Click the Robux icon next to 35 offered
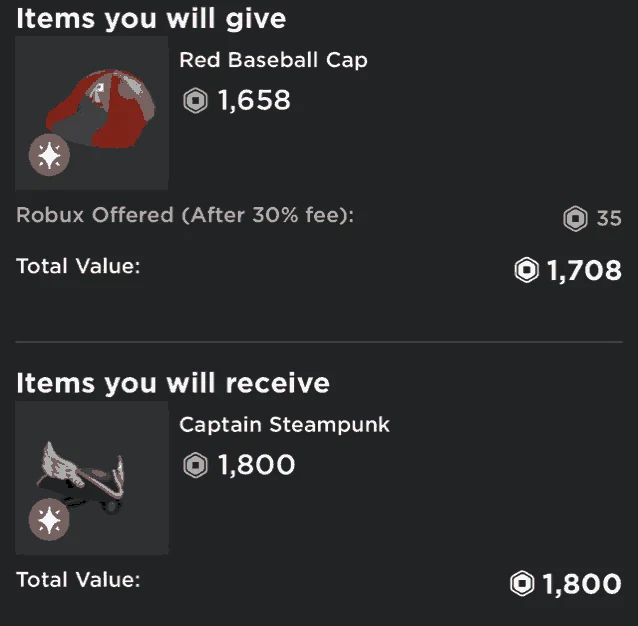This screenshot has width=638, height=626. (x=575, y=218)
